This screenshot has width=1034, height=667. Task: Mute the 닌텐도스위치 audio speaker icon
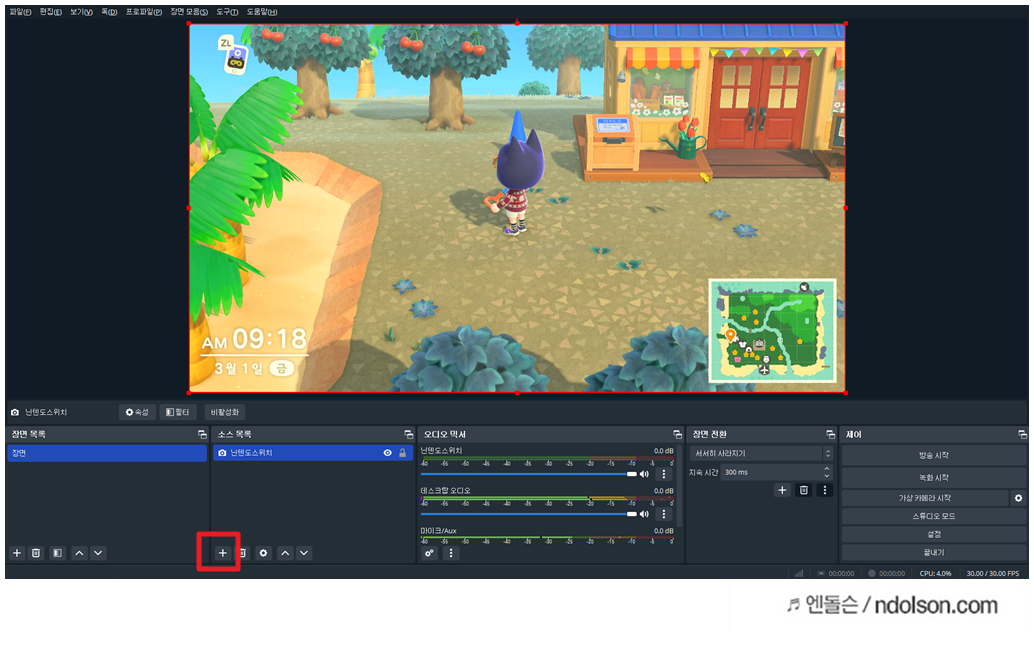tap(644, 474)
